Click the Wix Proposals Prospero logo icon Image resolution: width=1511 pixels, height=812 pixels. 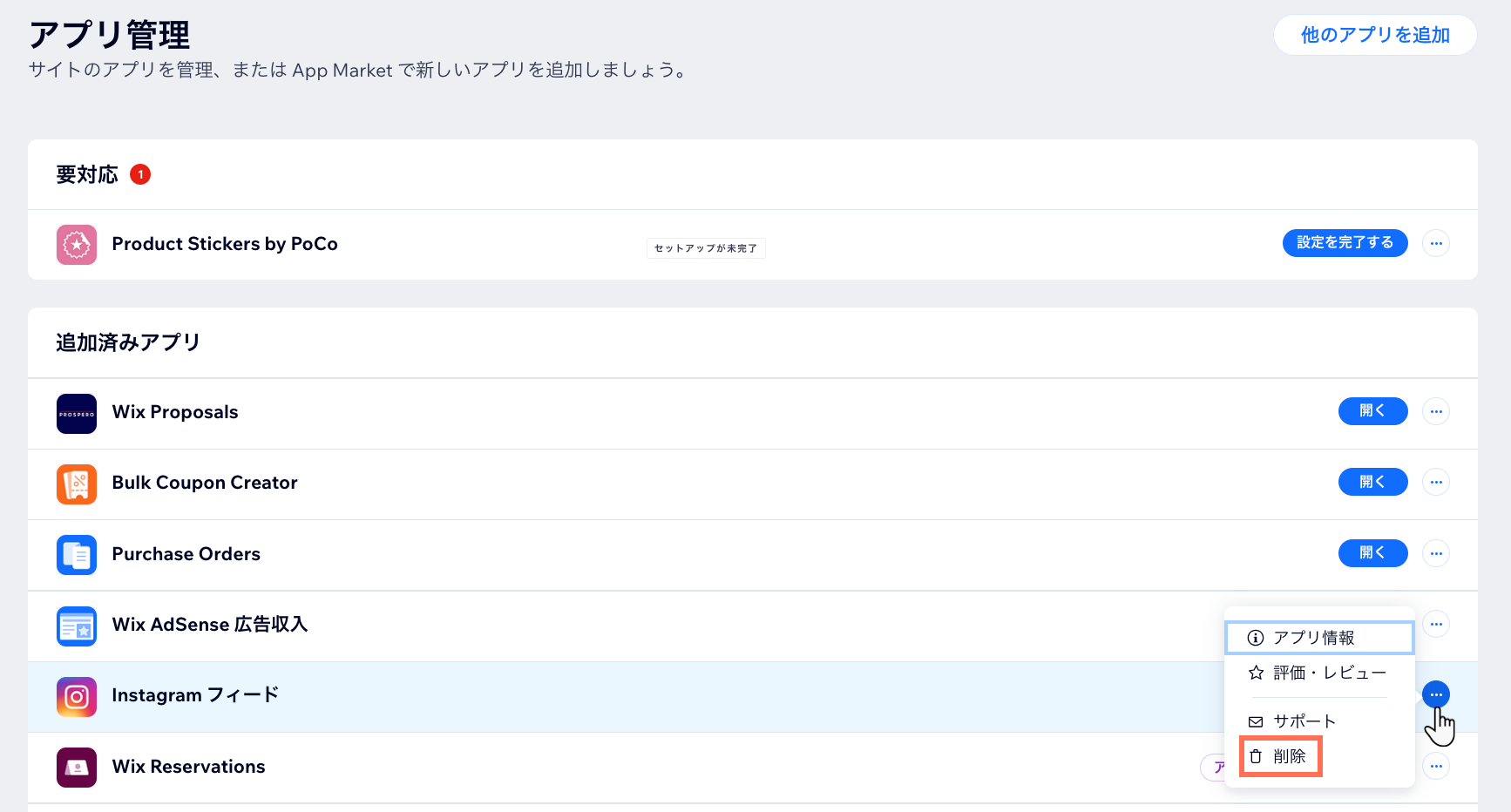coord(77,413)
